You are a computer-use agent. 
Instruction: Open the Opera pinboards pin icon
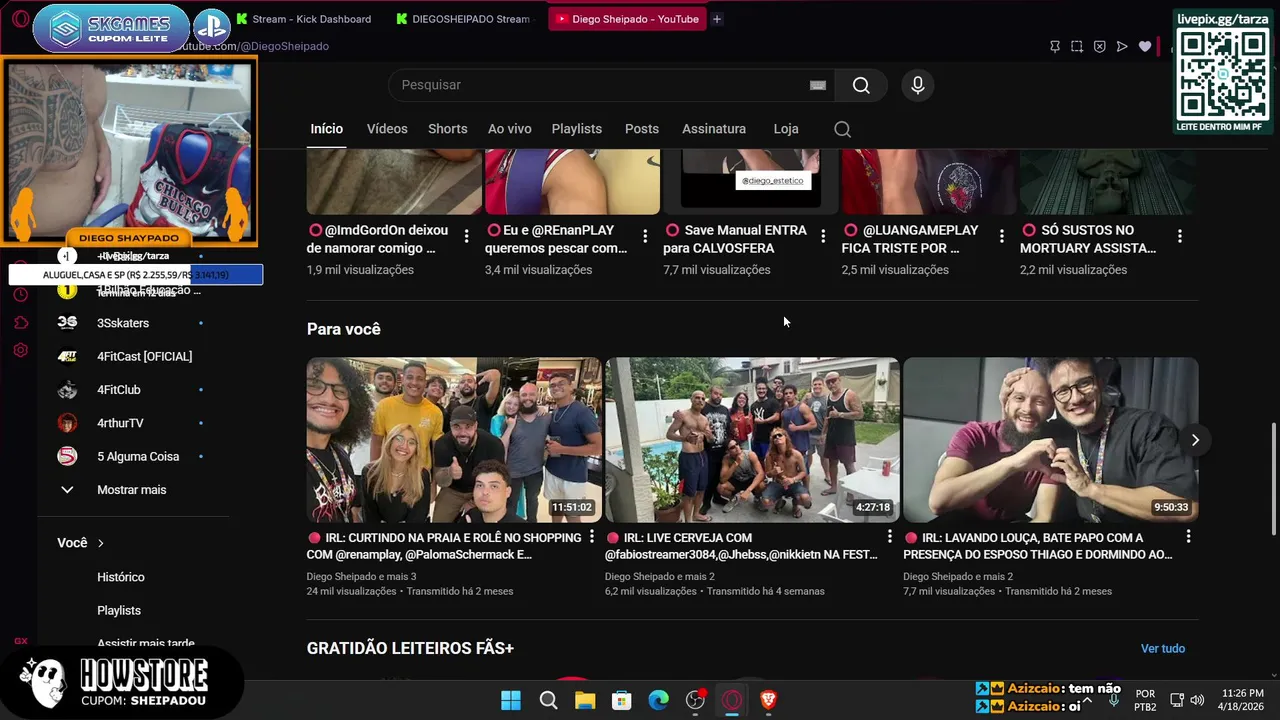pyautogui.click(x=1054, y=46)
